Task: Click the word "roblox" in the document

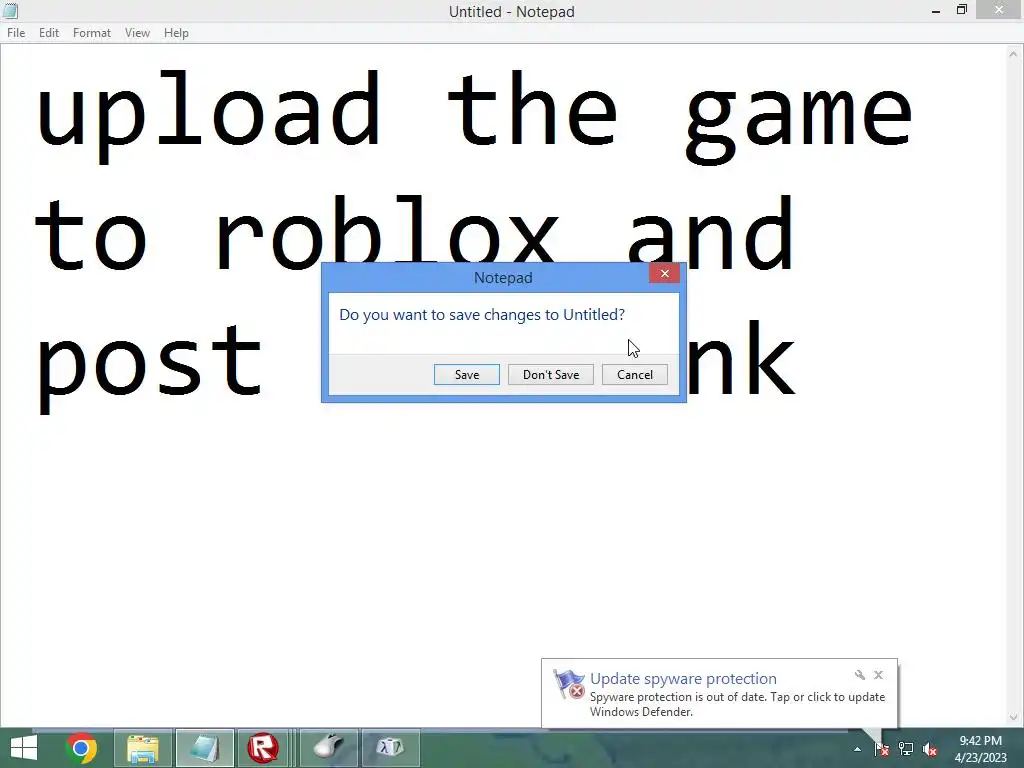Action: 387,232
